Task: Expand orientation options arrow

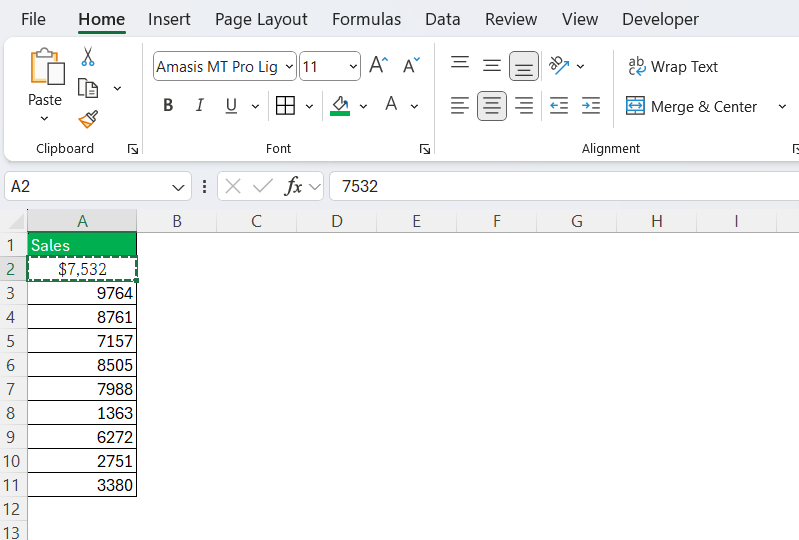Action: coord(580,67)
